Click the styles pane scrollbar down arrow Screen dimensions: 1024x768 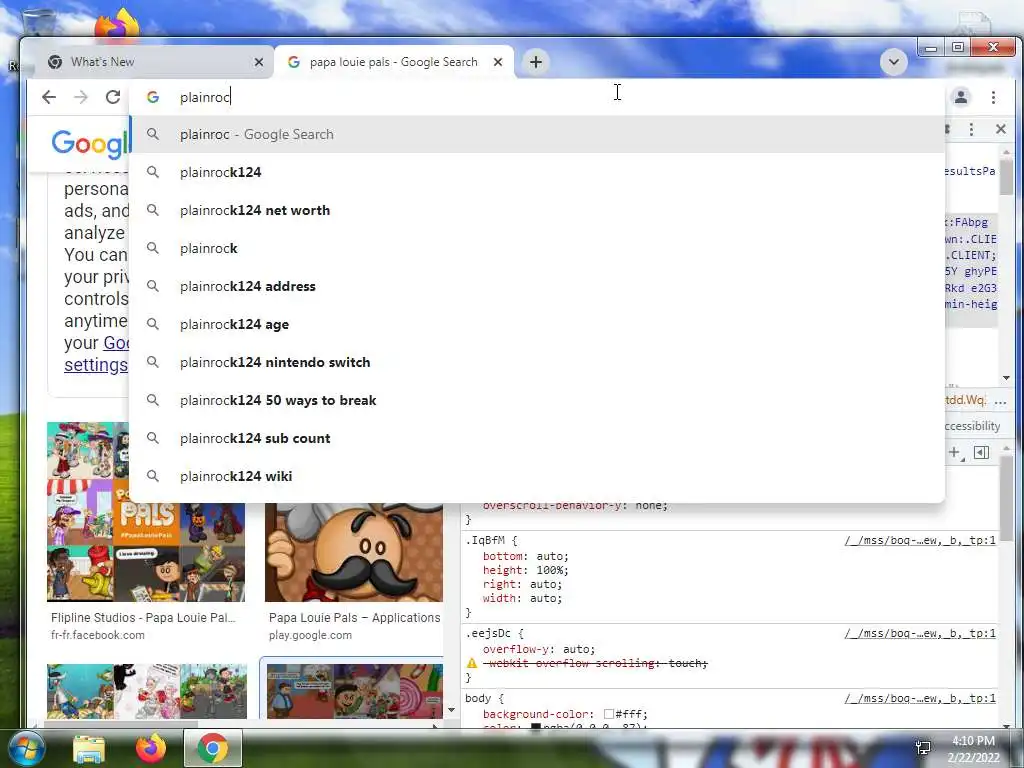click(1006, 724)
